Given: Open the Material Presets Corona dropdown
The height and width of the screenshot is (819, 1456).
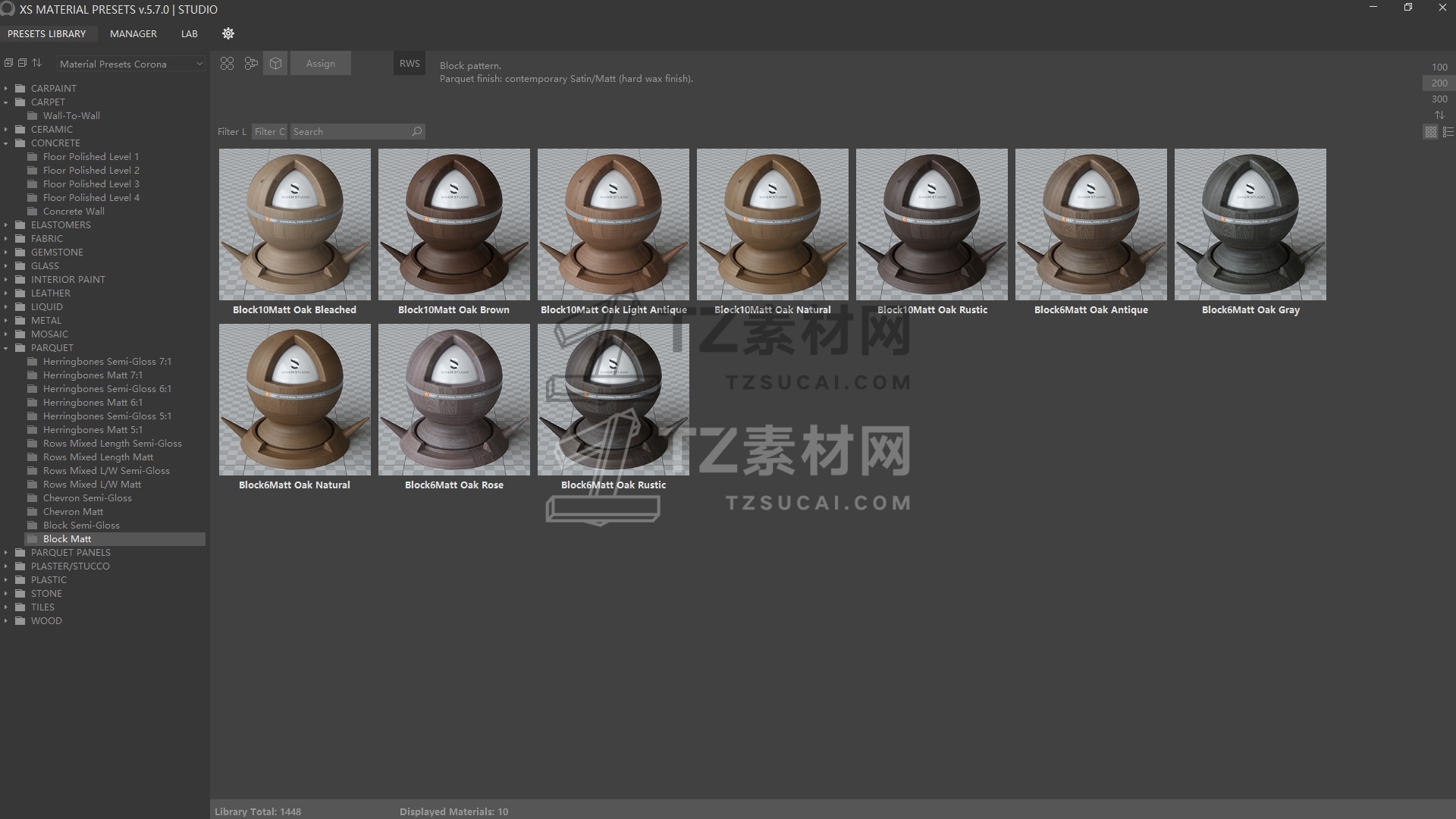Looking at the screenshot, I should coord(130,64).
